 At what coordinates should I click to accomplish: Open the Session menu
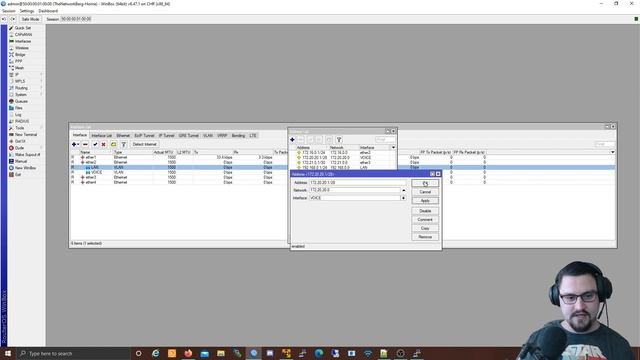9,11
